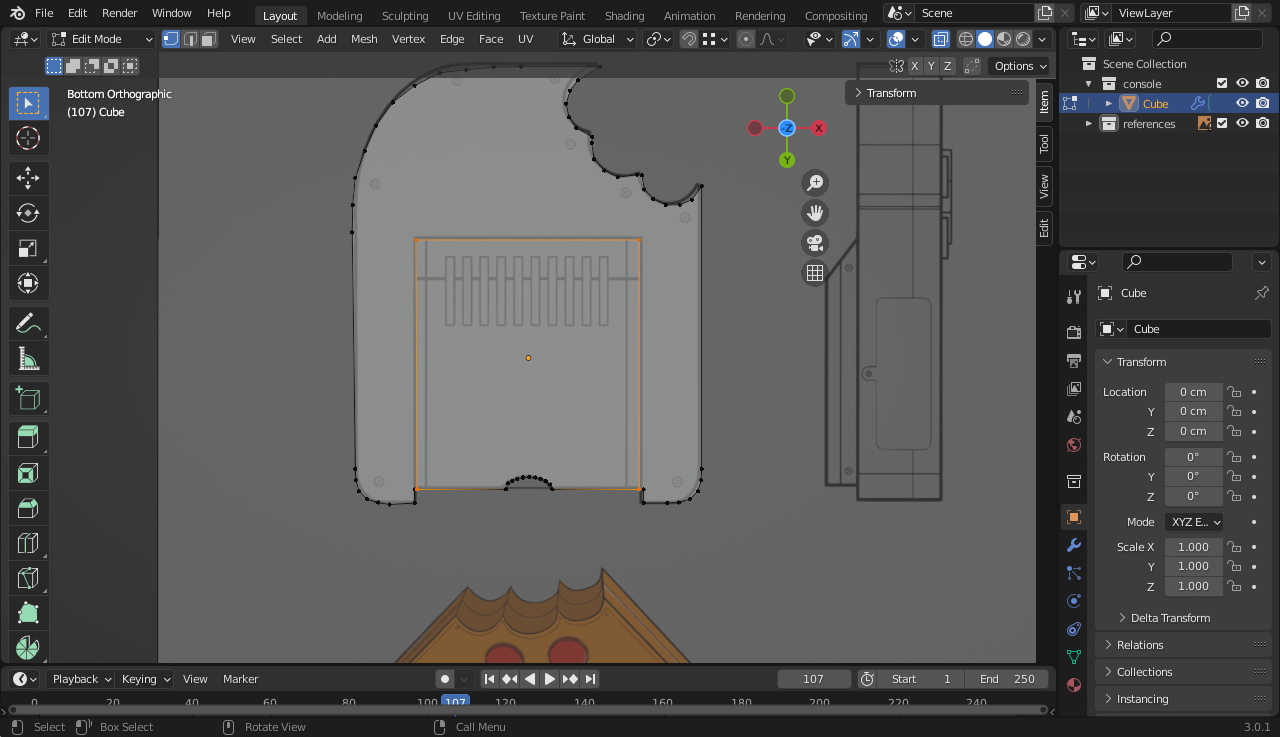Click the zoom magnifier viewport icon

pyautogui.click(x=815, y=183)
